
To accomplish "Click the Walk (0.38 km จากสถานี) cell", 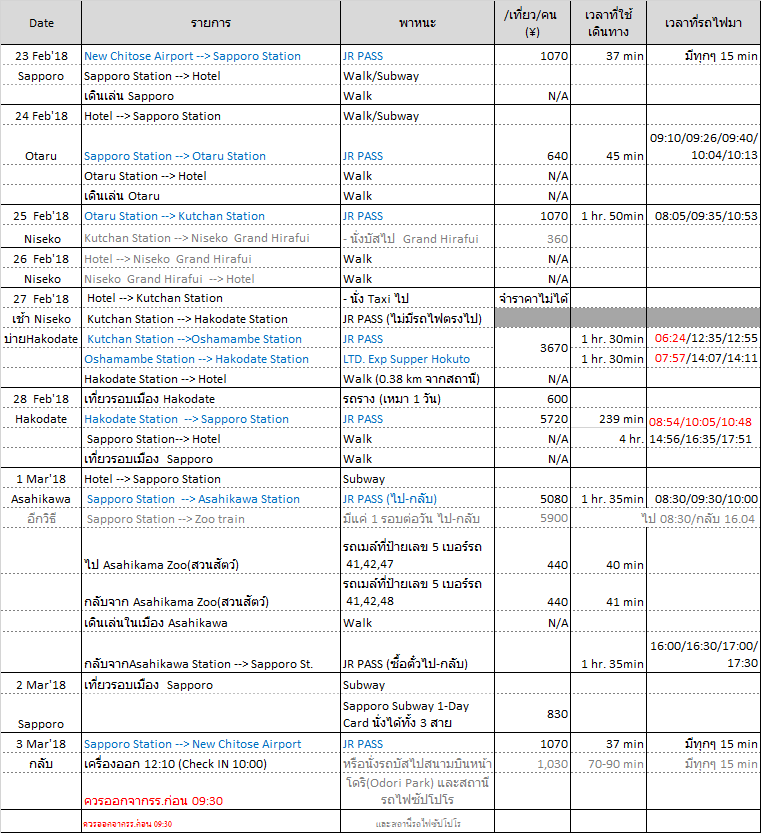I will (417, 379).
